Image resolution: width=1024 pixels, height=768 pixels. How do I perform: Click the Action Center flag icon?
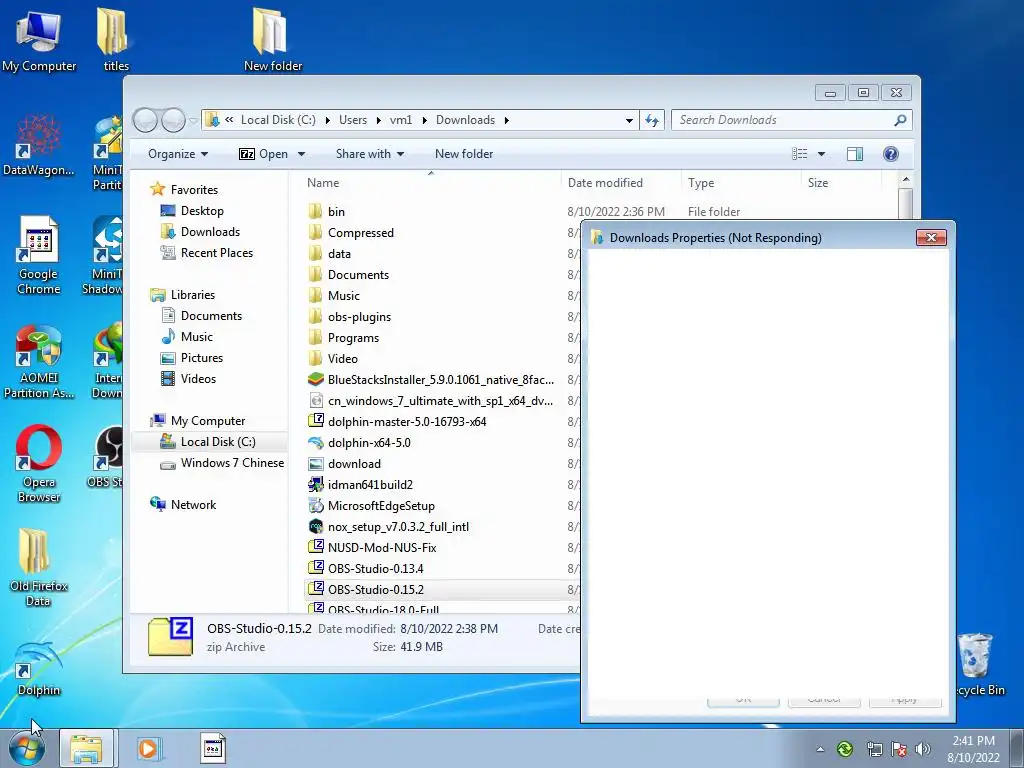(899, 749)
